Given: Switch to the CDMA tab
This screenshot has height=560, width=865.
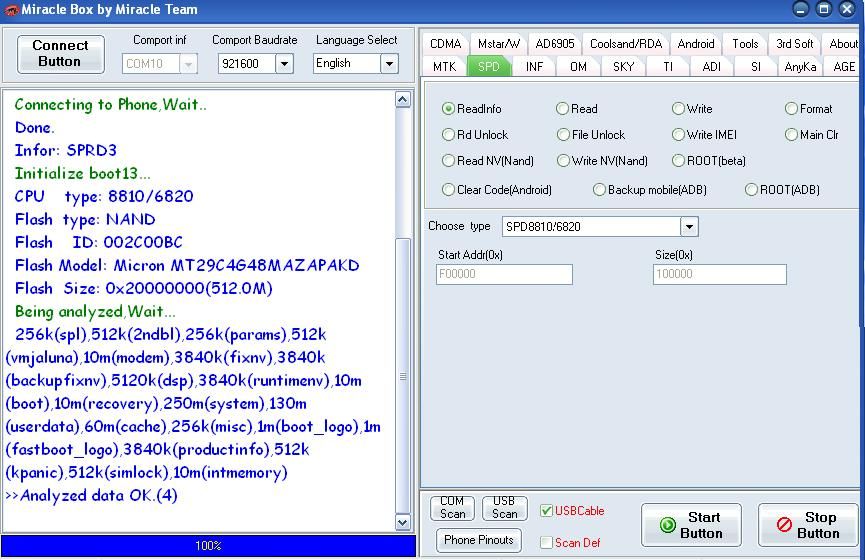Looking at the screenshot, I should 446,44.
